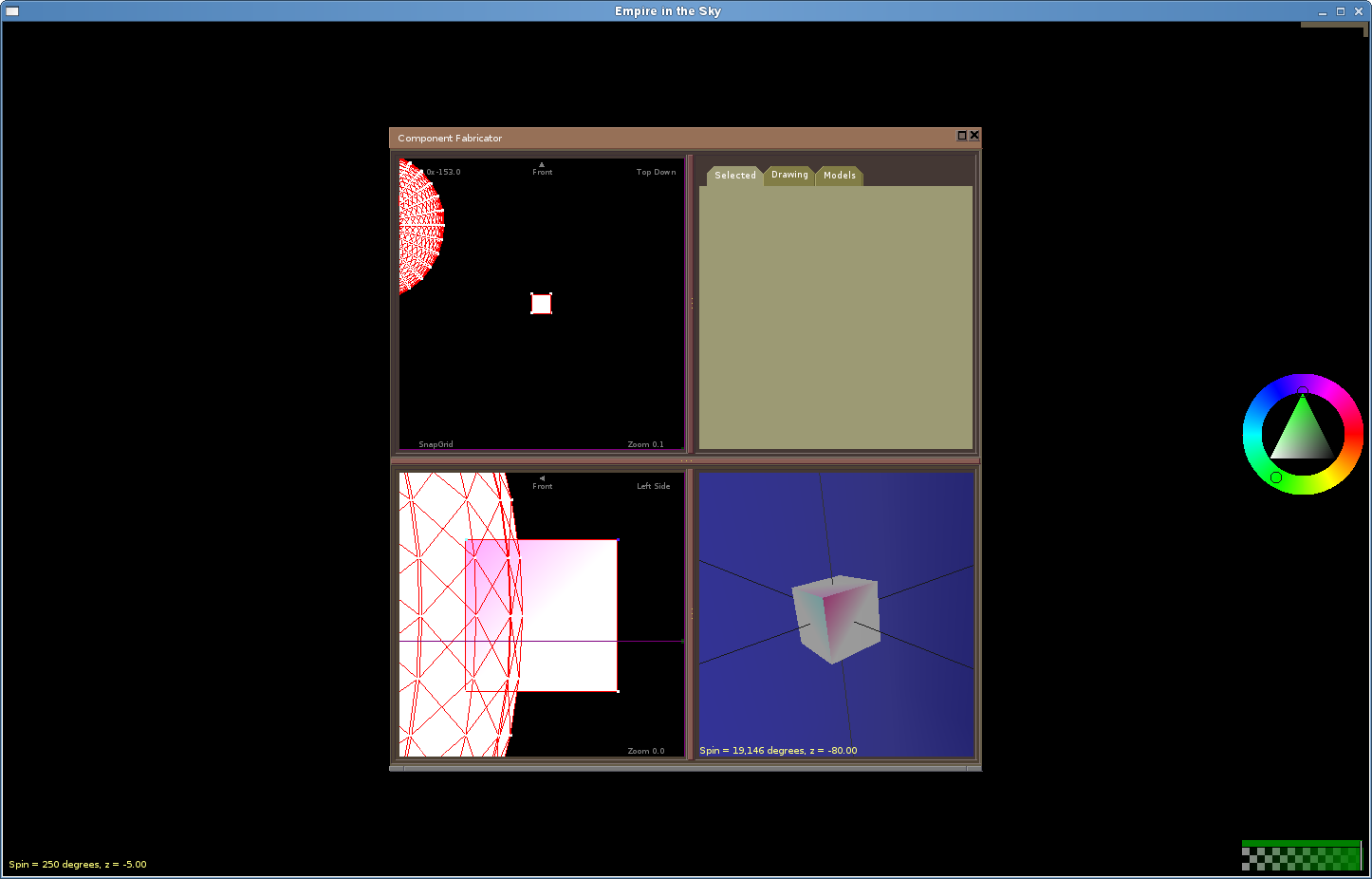The image size is (1372, 879).
Task: Click Front arrow in top-down viewport
Action: click(542, 165)
